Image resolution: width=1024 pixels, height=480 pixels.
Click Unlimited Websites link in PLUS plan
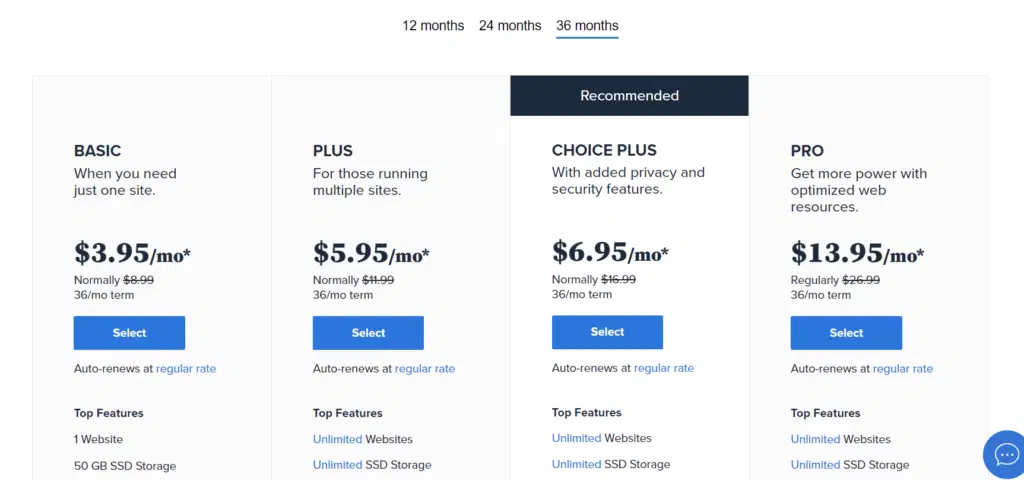pos(337,439)
